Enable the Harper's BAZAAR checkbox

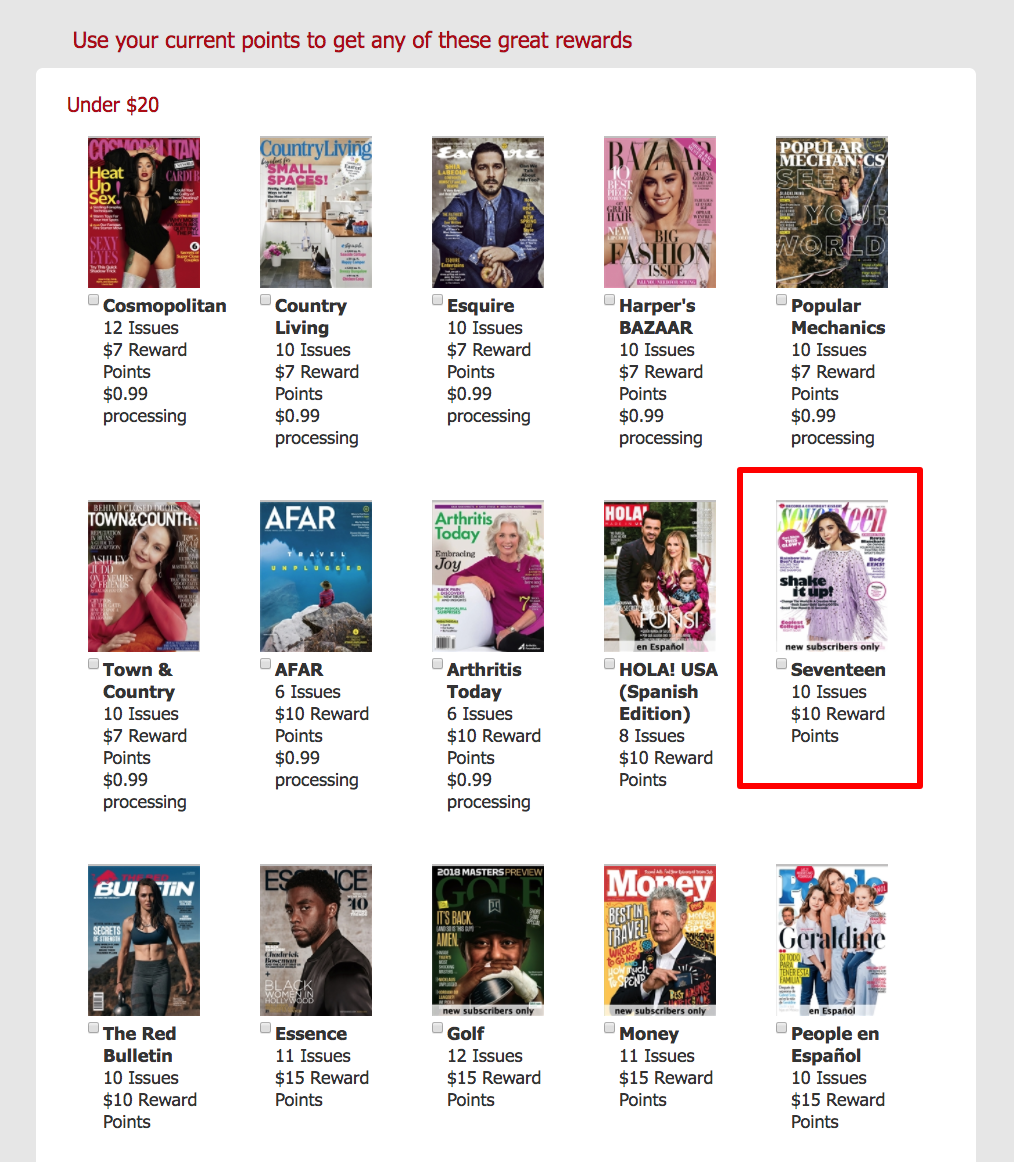tap(610, 300)
